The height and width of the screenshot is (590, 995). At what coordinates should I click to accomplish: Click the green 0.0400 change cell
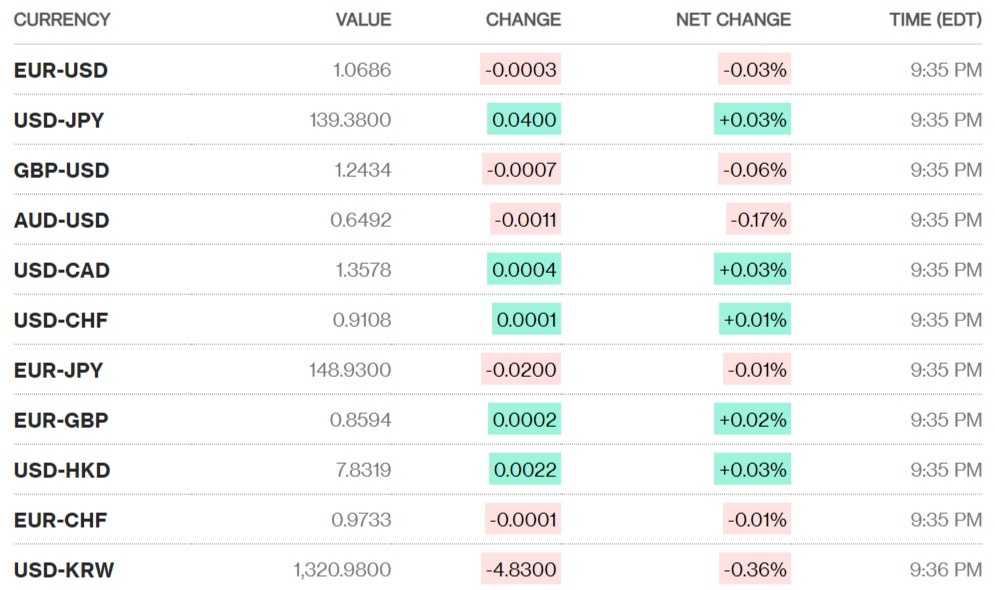tap(524, 120)
